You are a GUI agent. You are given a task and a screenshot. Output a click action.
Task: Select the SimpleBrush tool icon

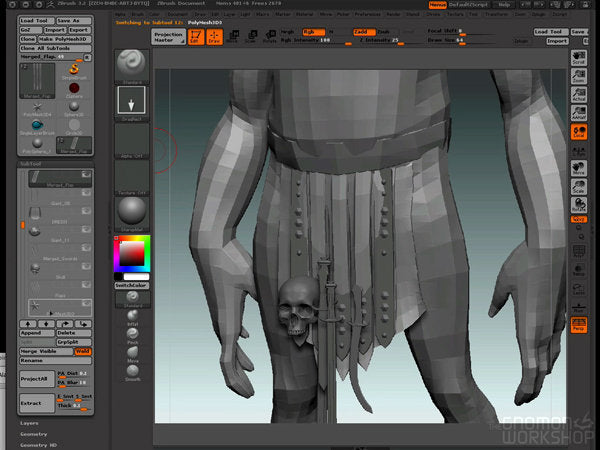pyautogui.click(x=76, y=70)
